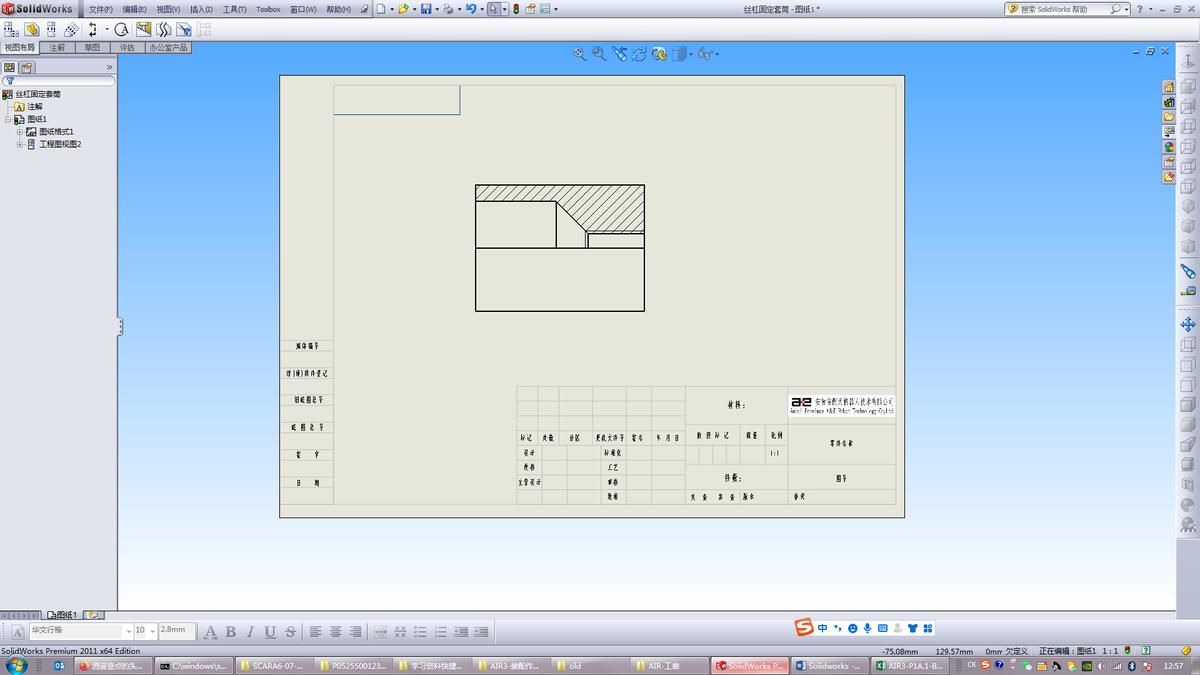Toggle bold text formatting
This screenshot has height=675, width=1200.
[230, 631]
